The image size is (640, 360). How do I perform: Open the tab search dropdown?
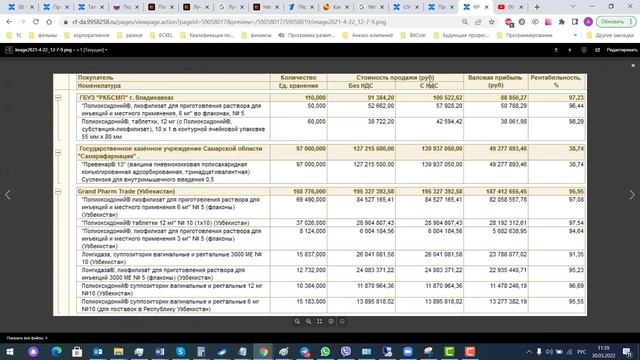pos(573,7)
